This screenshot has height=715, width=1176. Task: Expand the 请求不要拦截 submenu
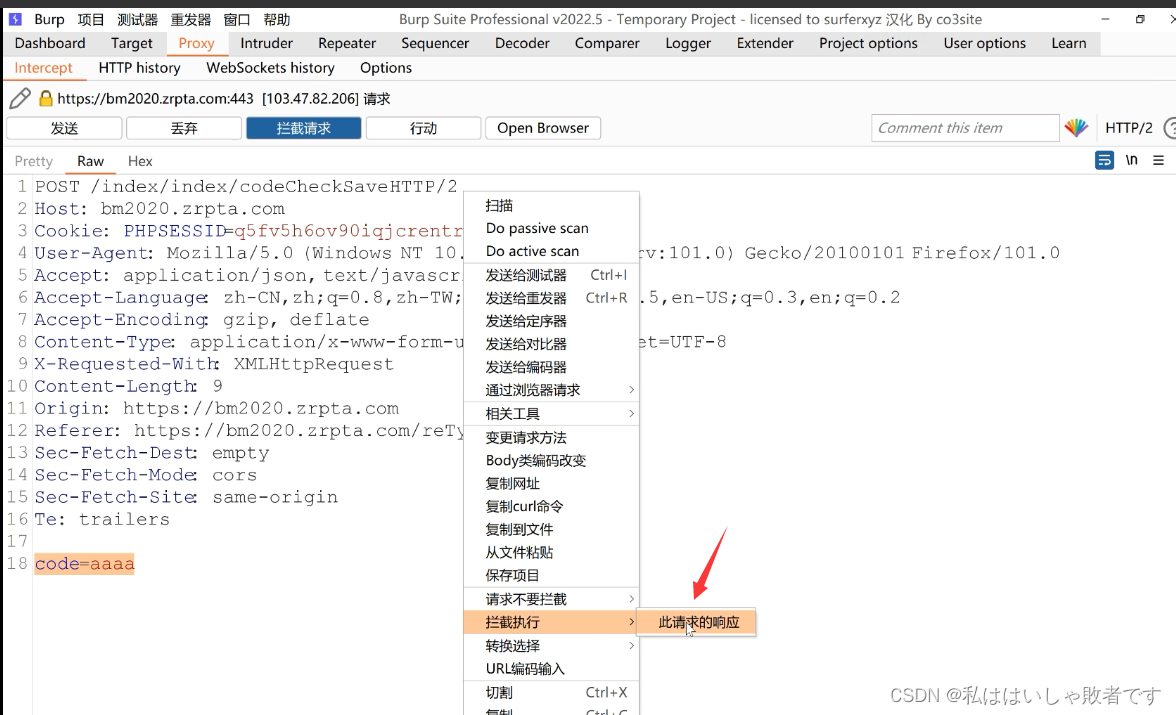click(x=552, y=599)
